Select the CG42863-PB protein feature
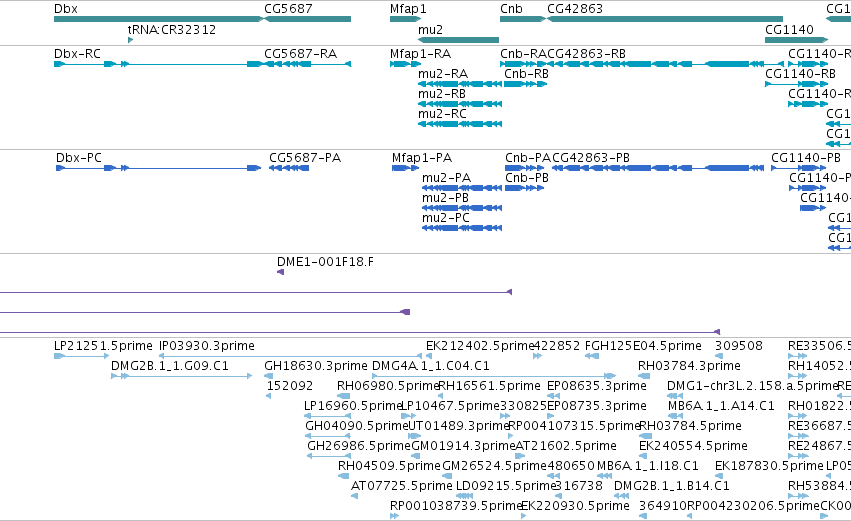 [x=658, y=168]
